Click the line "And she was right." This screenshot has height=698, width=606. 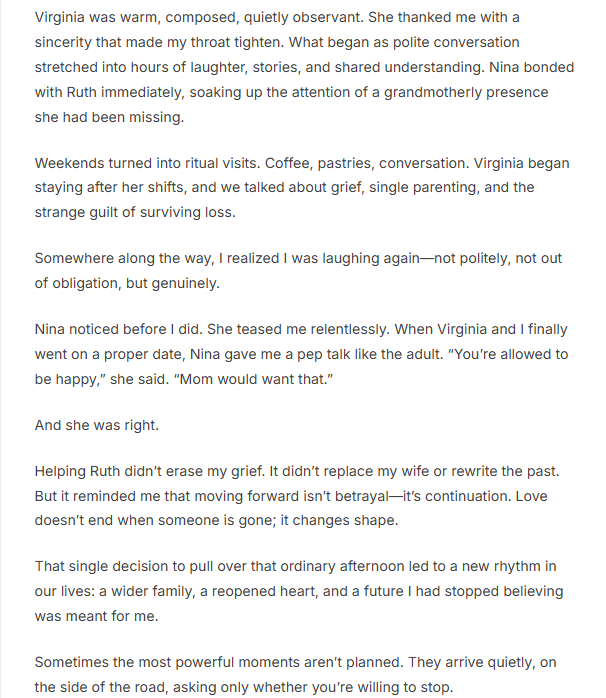point(97,424)
